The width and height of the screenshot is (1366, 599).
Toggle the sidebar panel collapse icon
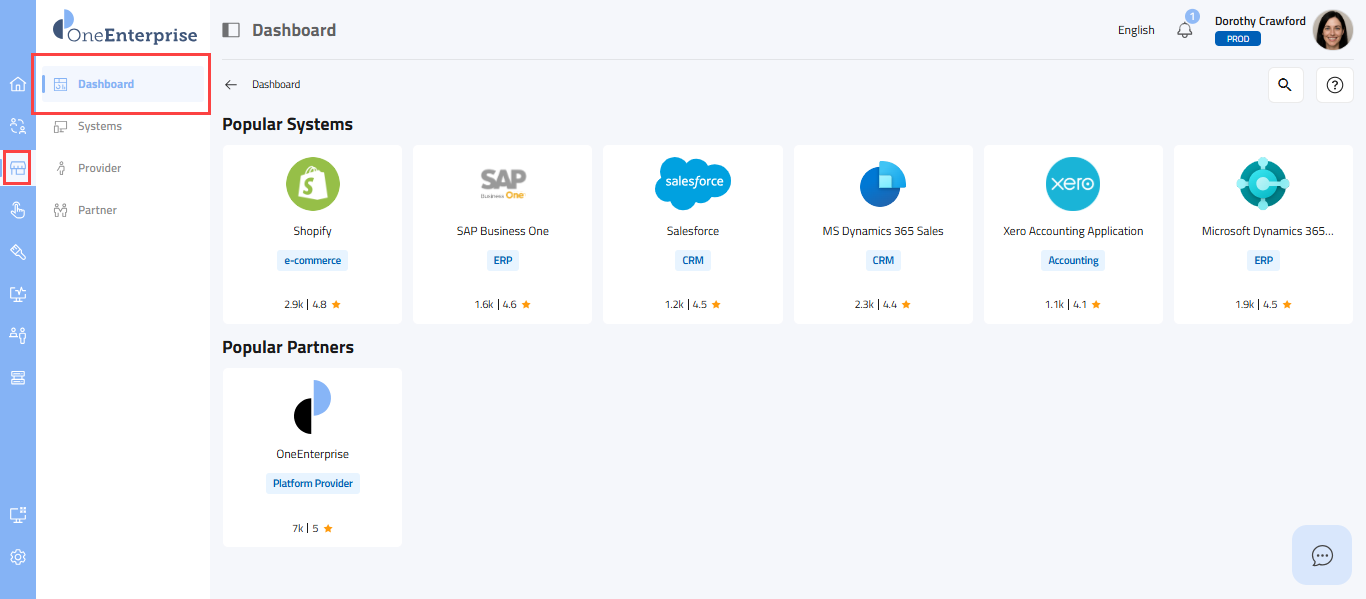click(231, 30)
